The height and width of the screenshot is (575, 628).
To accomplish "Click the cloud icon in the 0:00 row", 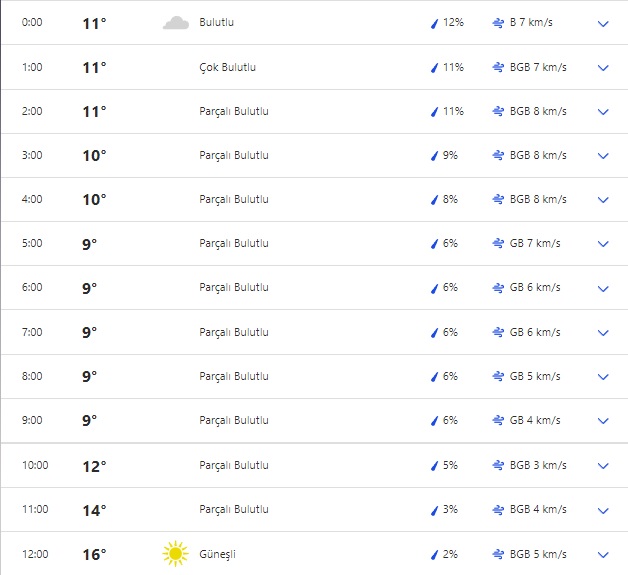I will click(176, 23).
